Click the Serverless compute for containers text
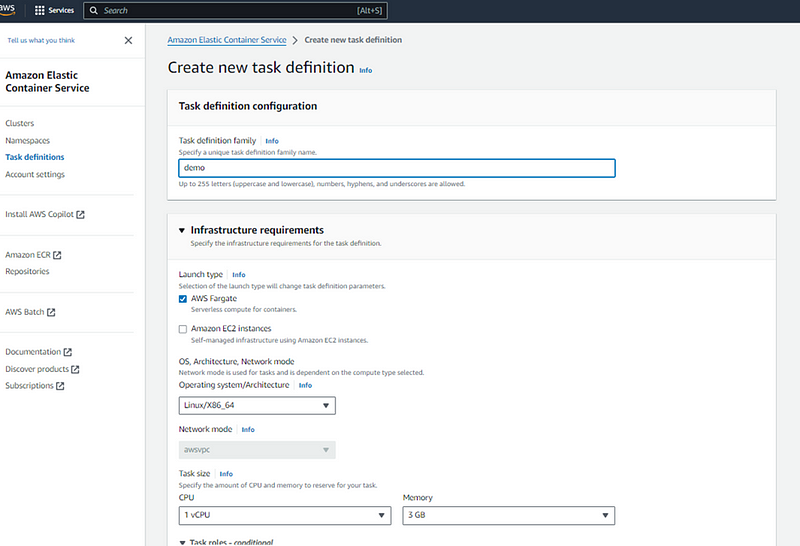Screen dimensions: 800x546 243,310
